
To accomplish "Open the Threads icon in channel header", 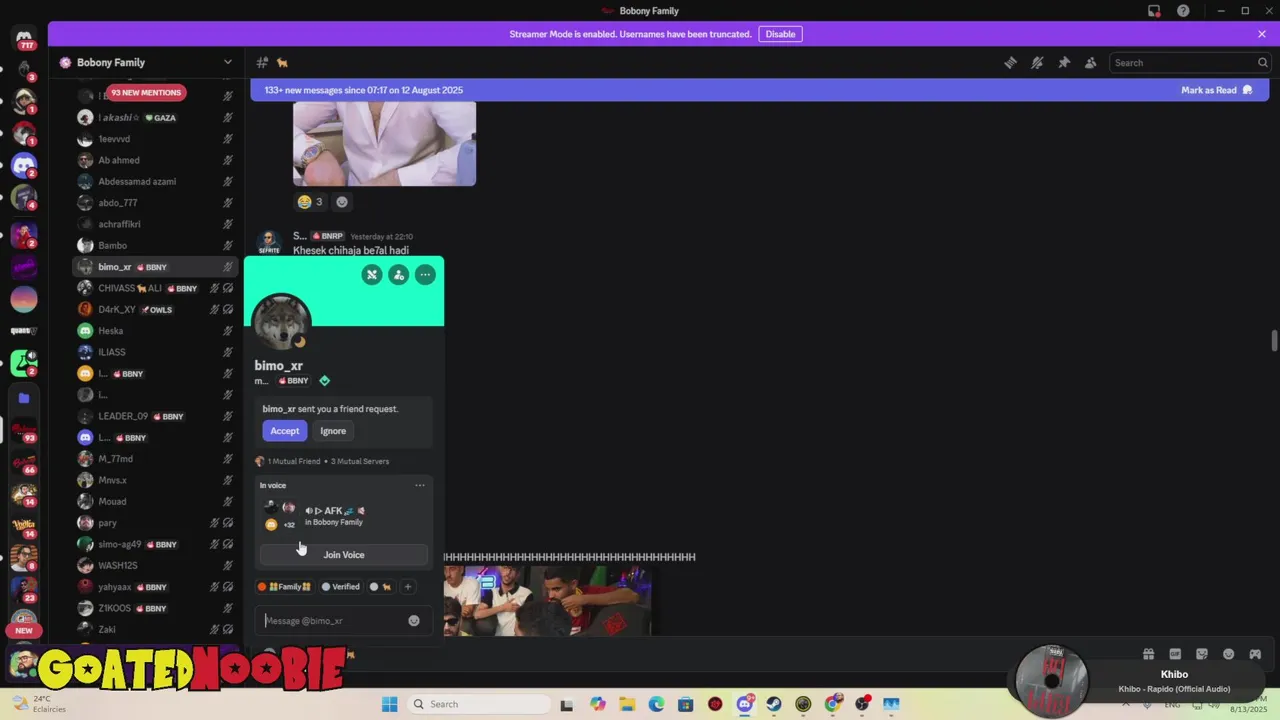I will coord(1010,62).
